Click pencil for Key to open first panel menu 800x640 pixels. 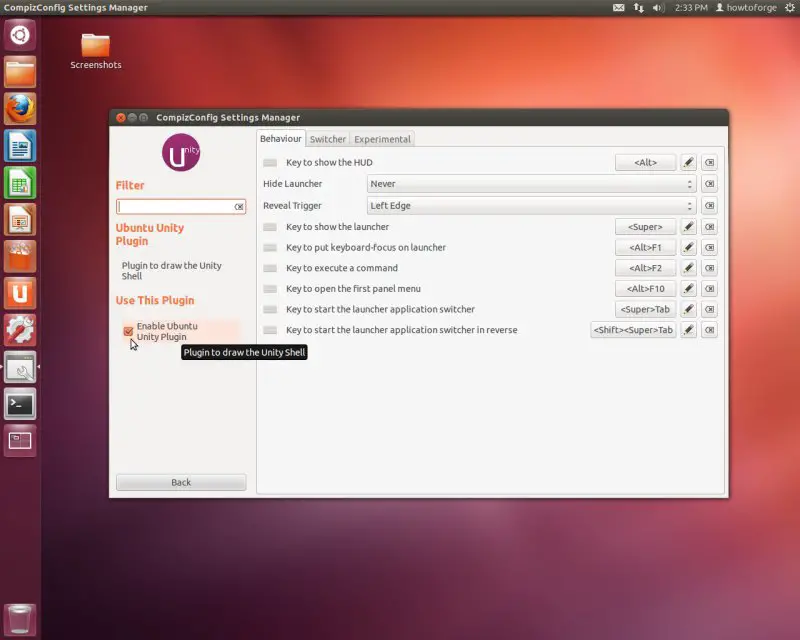688,289
